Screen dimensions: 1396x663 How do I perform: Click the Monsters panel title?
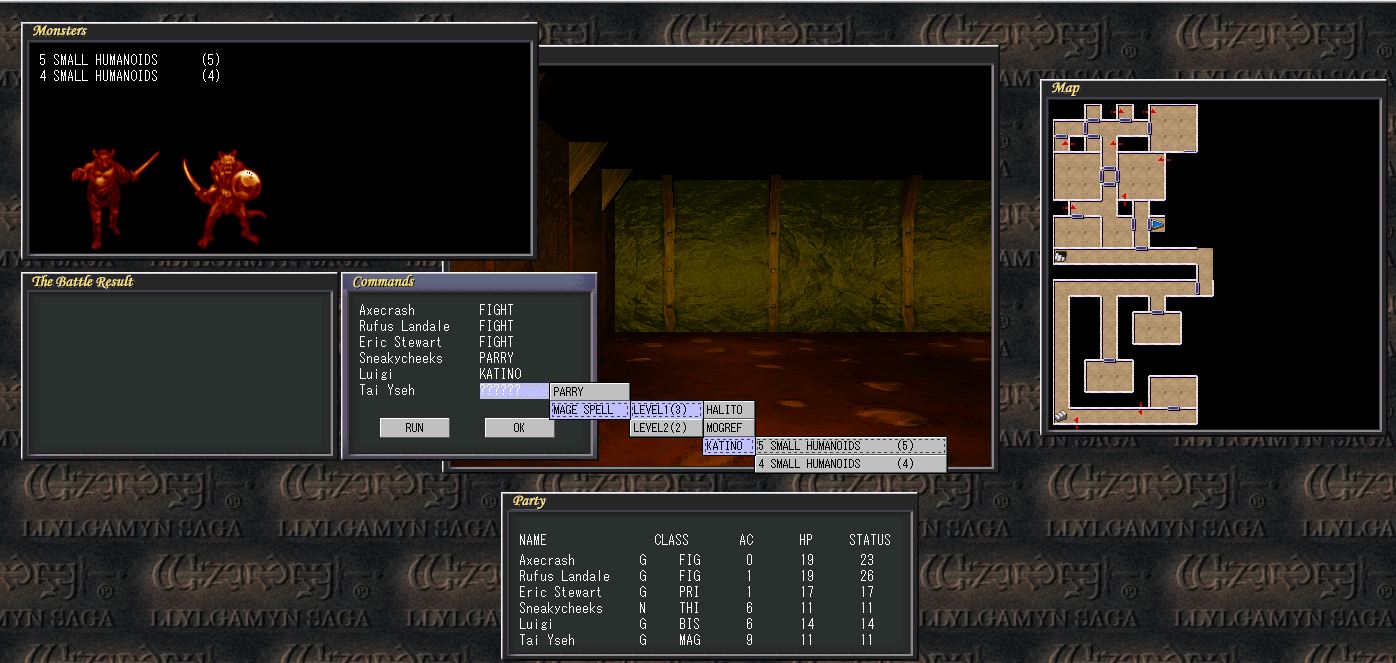(59, 31)
